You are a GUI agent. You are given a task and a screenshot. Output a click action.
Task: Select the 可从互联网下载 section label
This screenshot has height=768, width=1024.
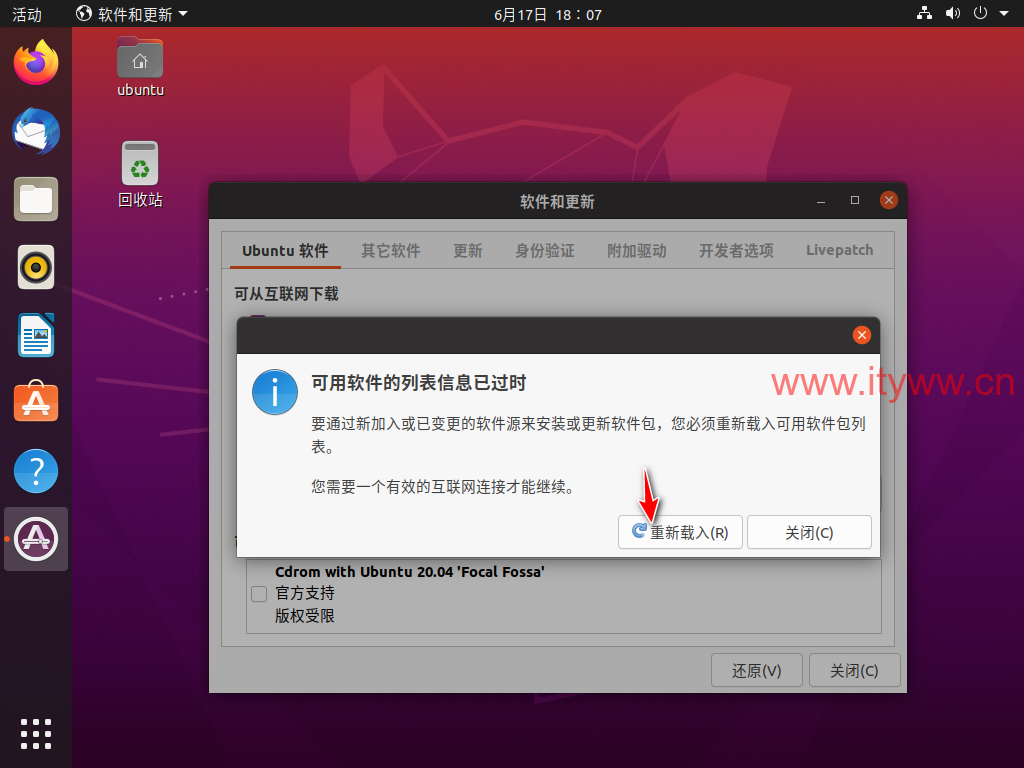tap(286, 294)
